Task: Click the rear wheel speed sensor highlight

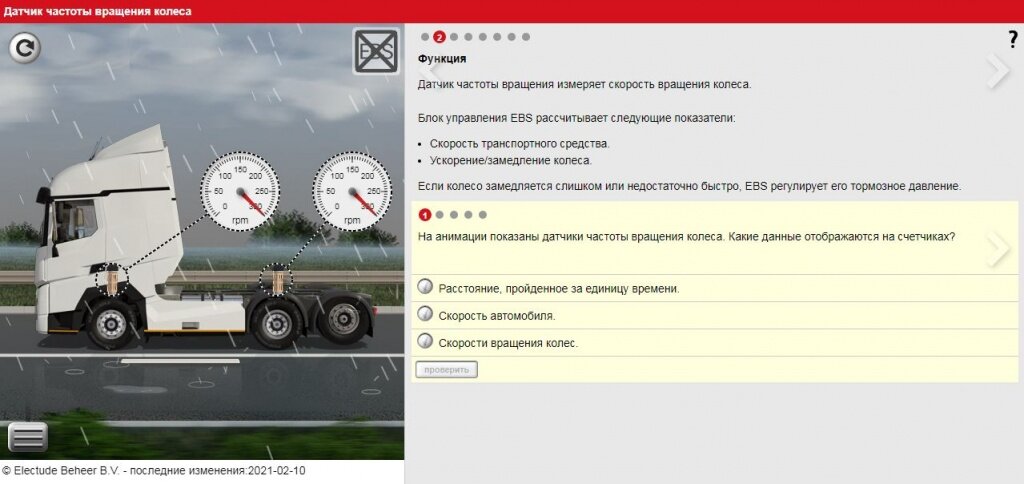Action: [x=276, y=280]
